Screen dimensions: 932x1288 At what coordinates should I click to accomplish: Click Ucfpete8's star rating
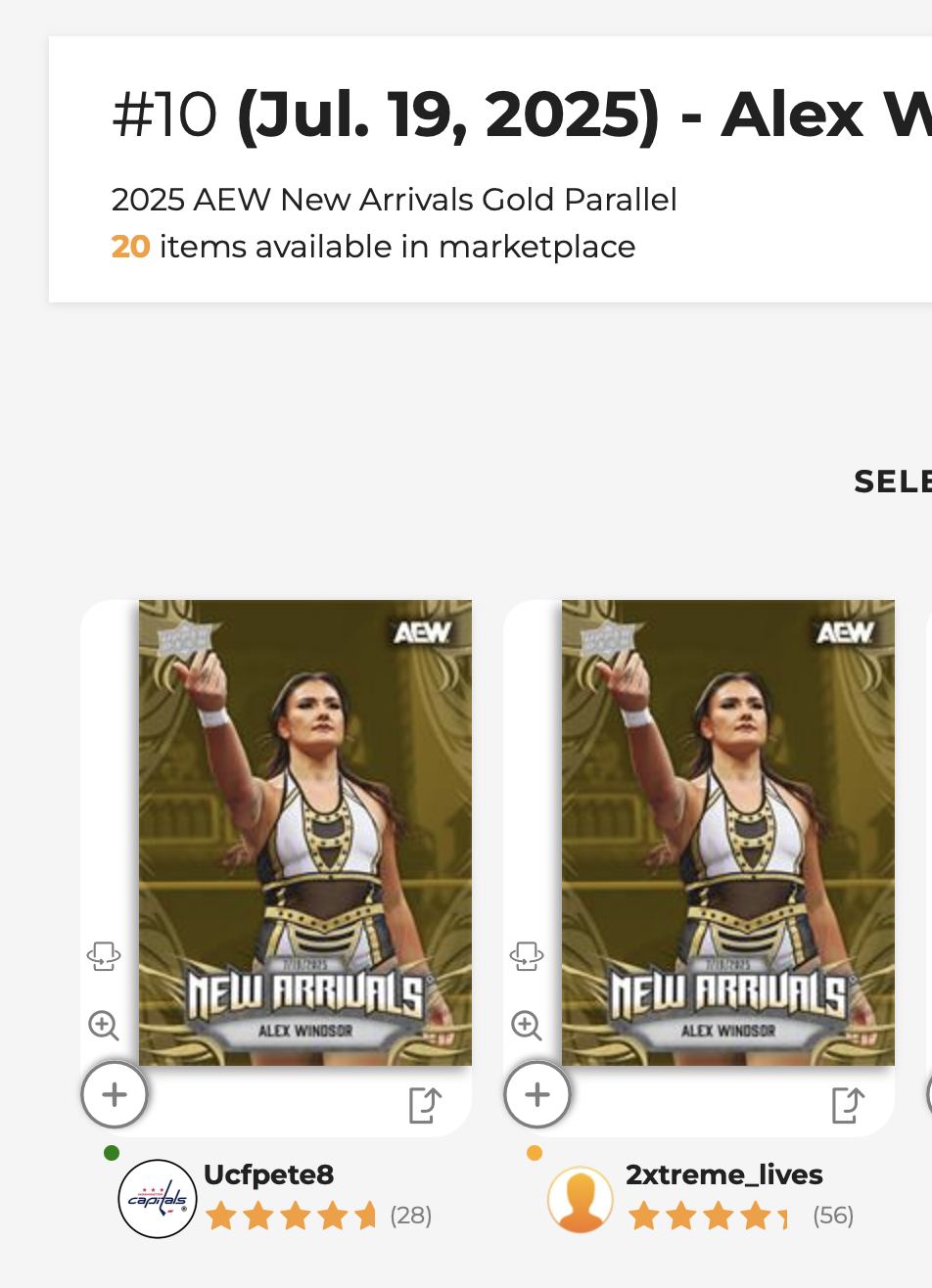coord(291,1217)
